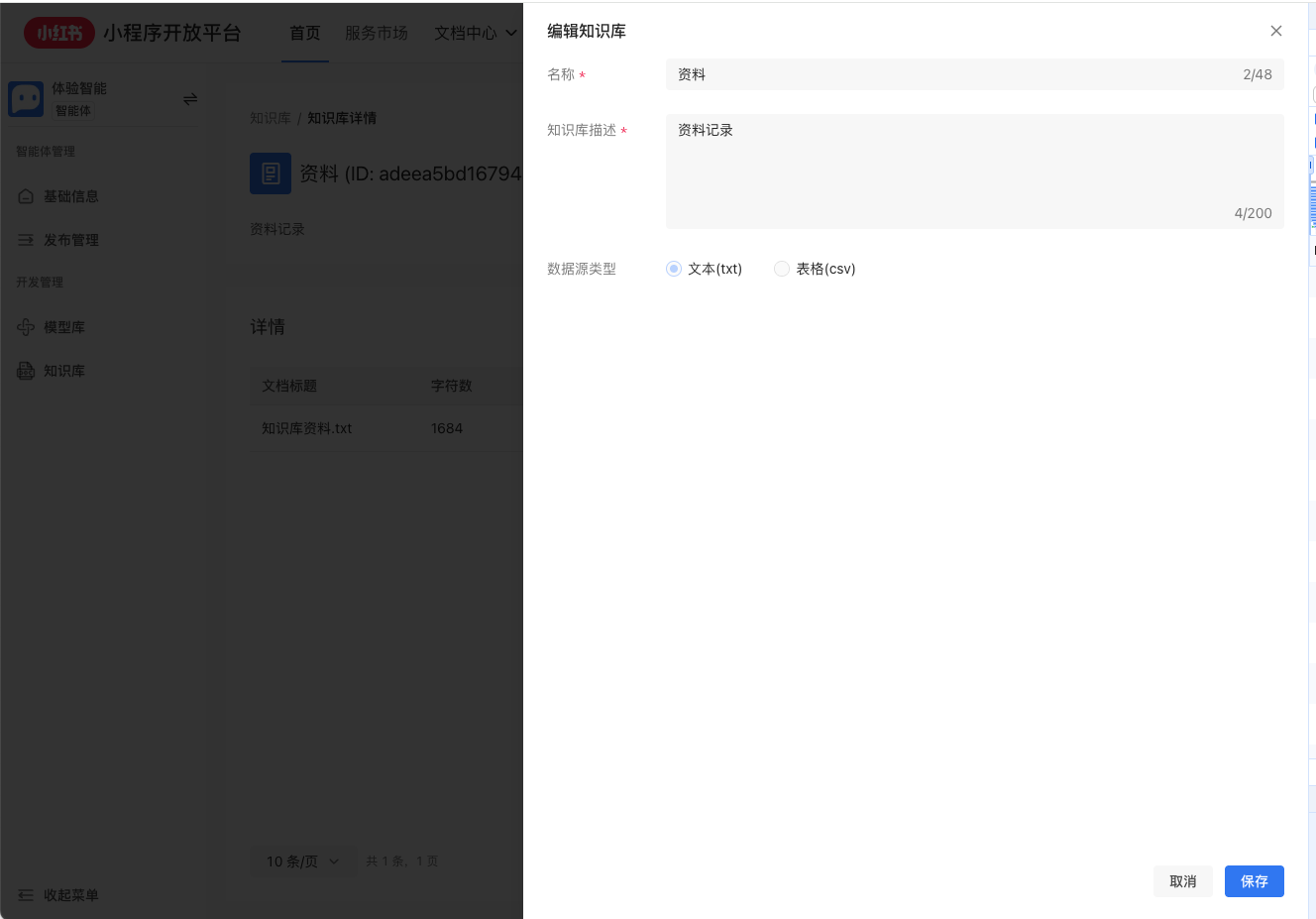Click the 基础信息 home icon
The image size is (1316, 919).
[x=26, y=196]
